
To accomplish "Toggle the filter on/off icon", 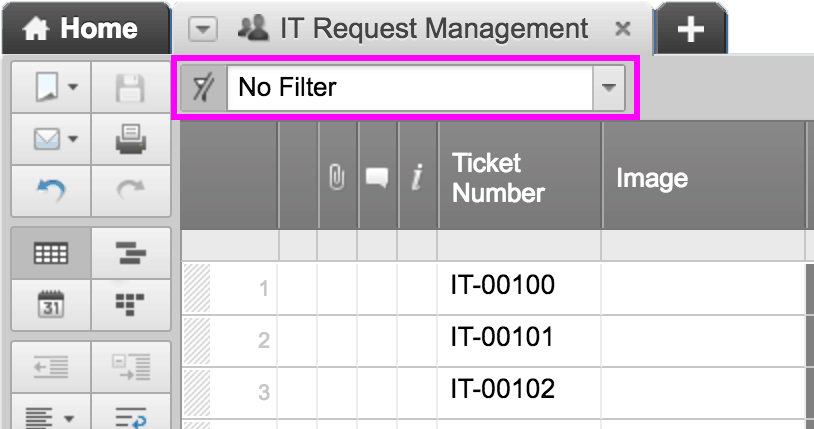I will coord(201,88).
